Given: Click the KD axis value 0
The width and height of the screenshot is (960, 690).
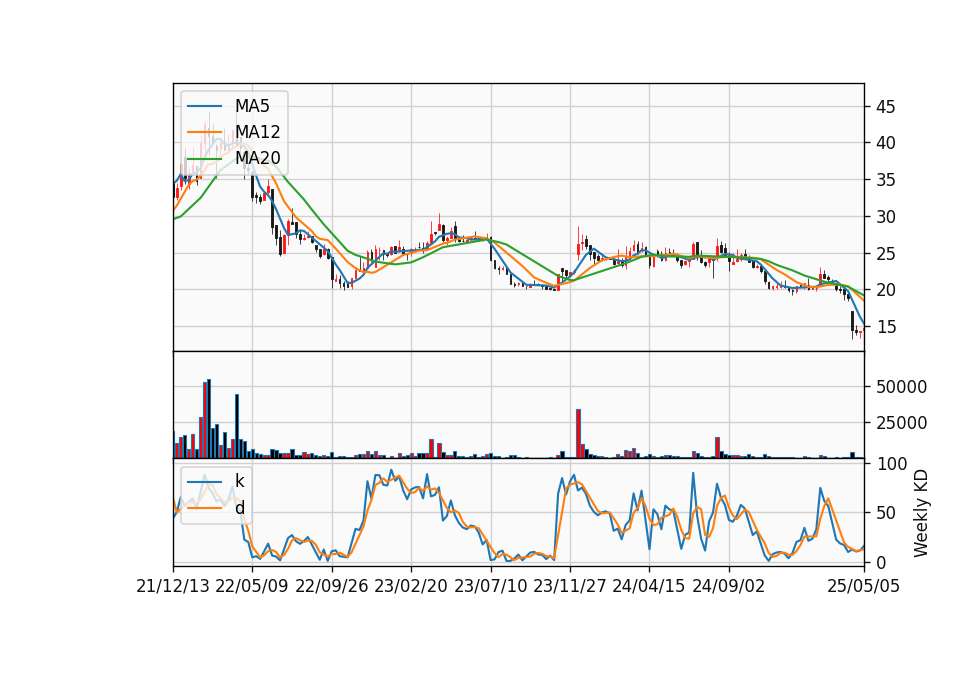Looking at the screenshot, I should [881, 562].
